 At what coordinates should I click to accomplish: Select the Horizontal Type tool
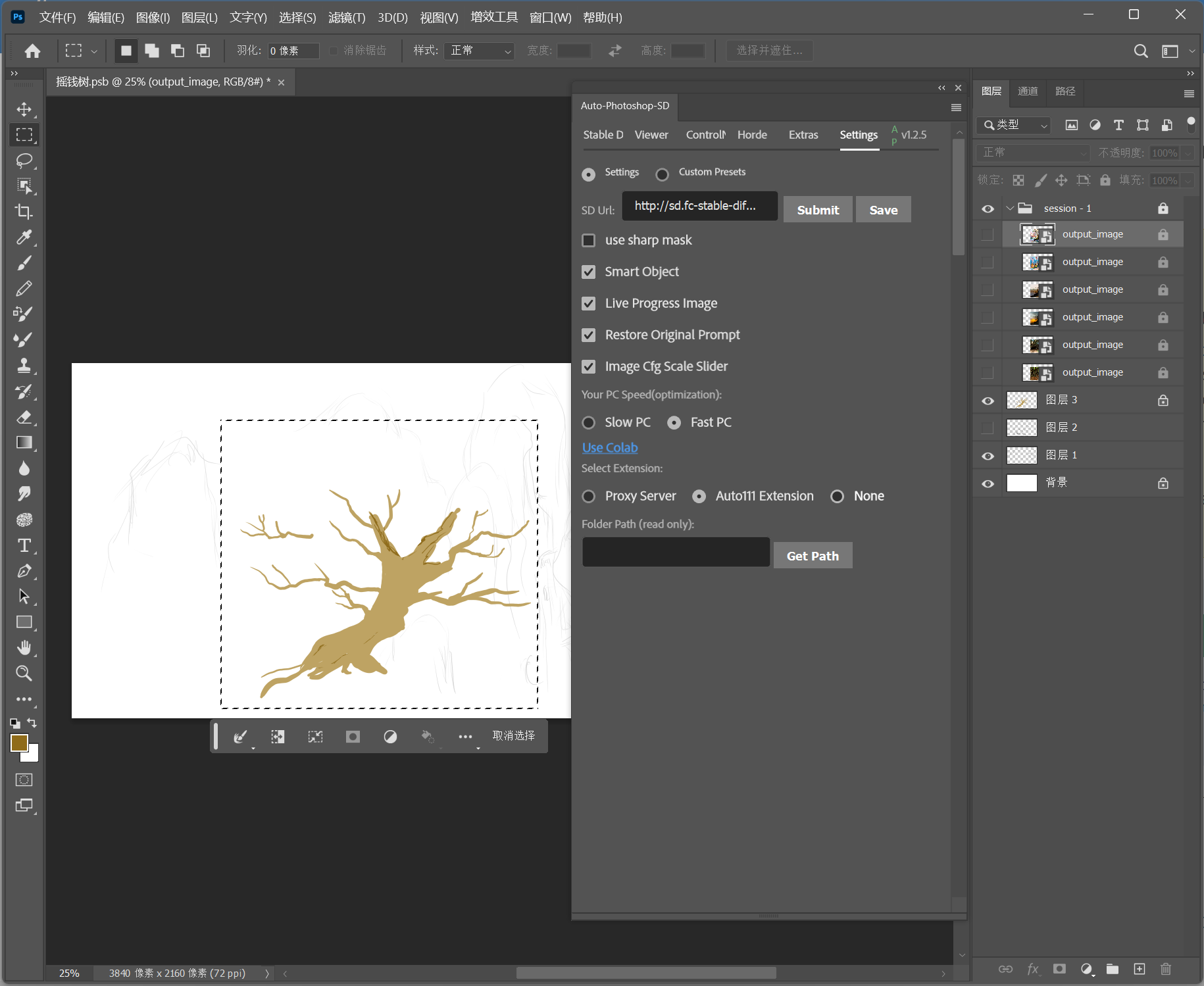(24, 545)
